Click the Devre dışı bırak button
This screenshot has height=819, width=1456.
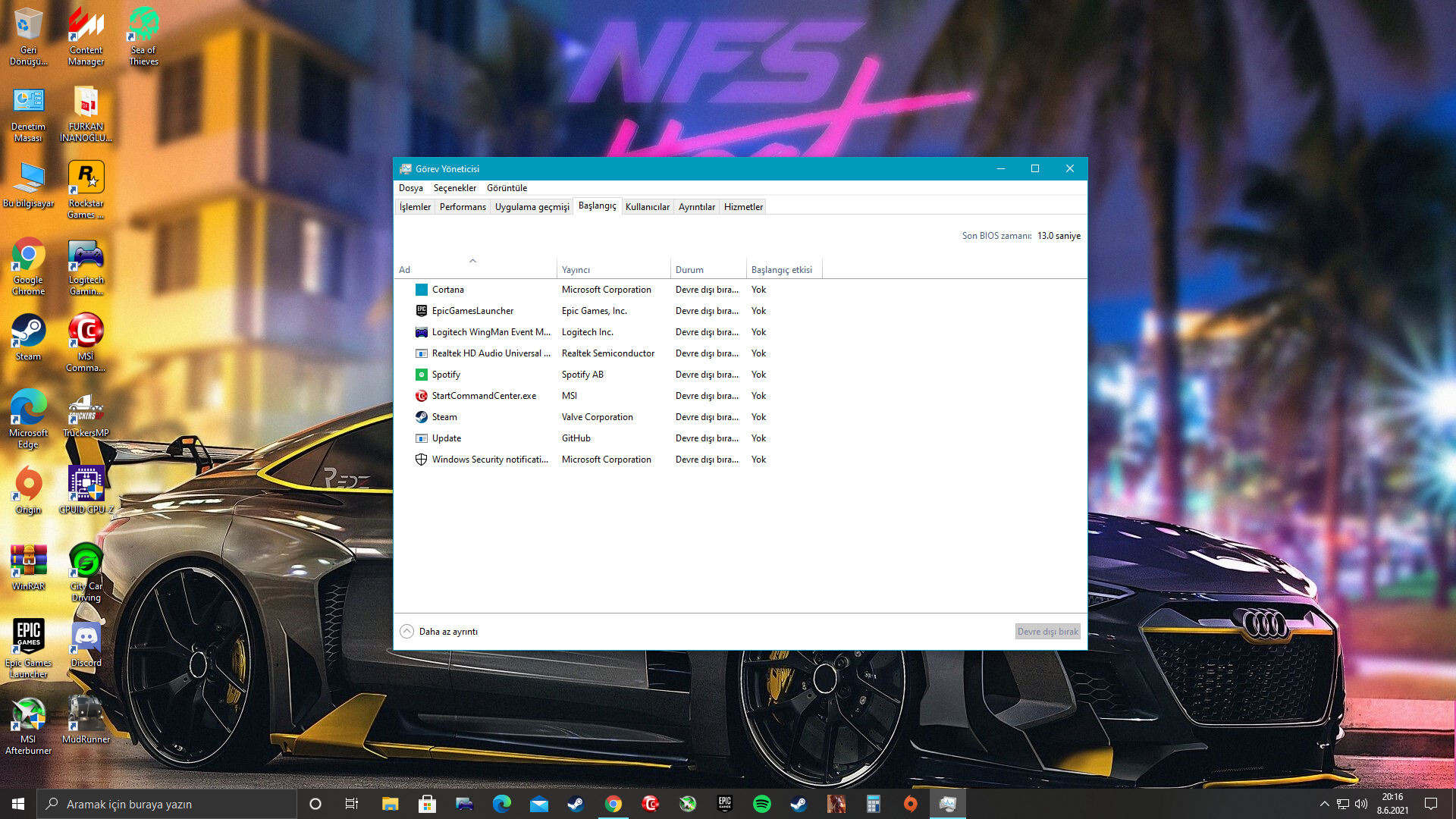1047,632
